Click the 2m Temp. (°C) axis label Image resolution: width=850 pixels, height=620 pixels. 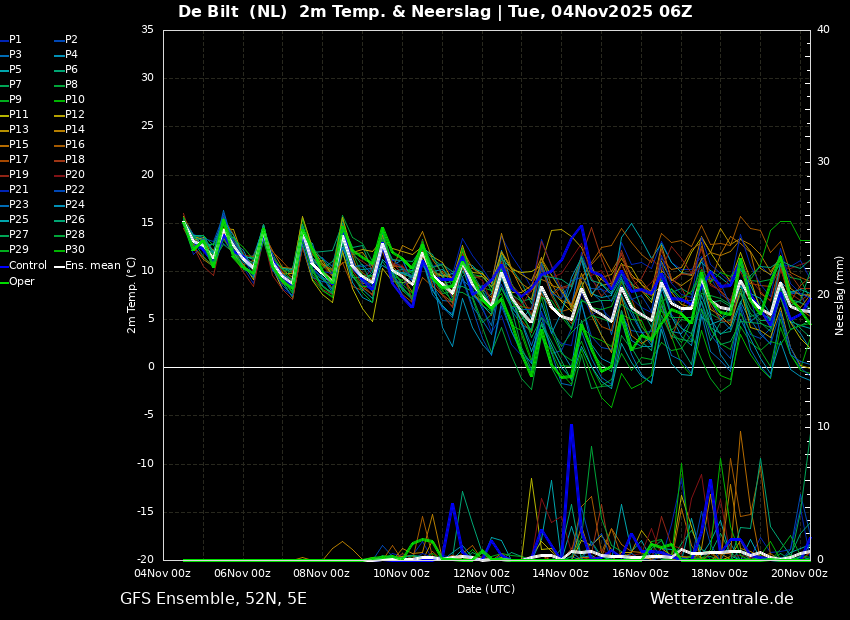[132, 294]
